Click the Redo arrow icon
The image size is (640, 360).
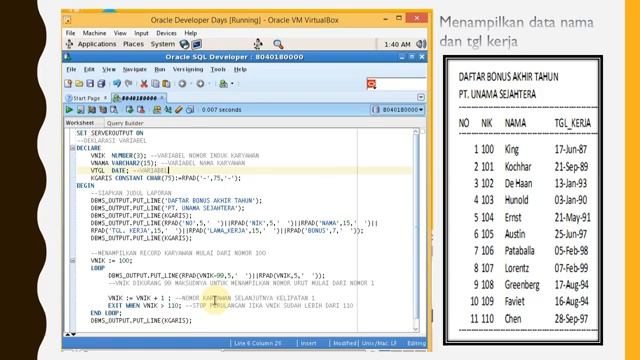coord(129,84)
